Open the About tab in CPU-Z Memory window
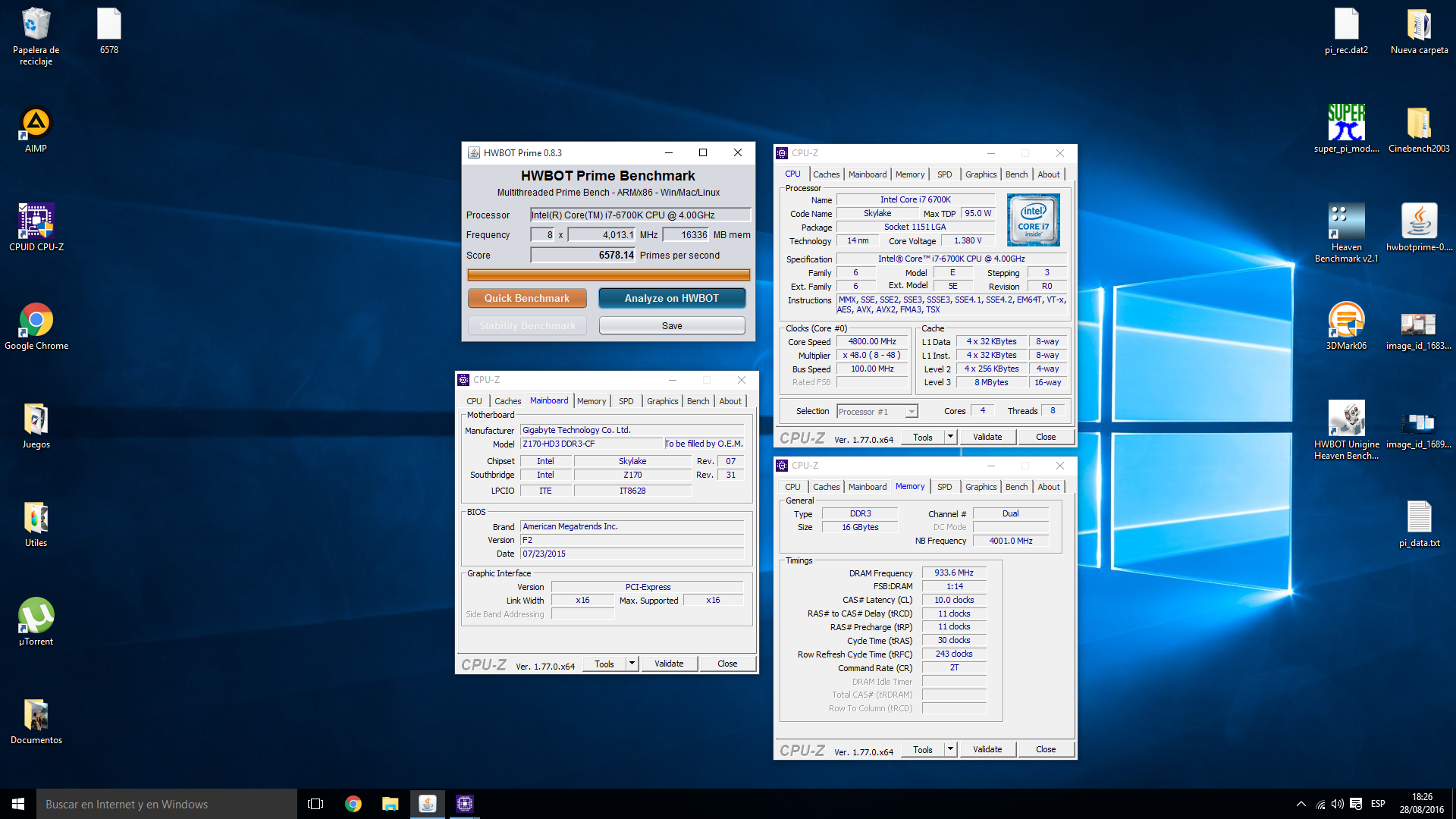The width and height of the screenshot is (1456, 819). [1049, 487]
